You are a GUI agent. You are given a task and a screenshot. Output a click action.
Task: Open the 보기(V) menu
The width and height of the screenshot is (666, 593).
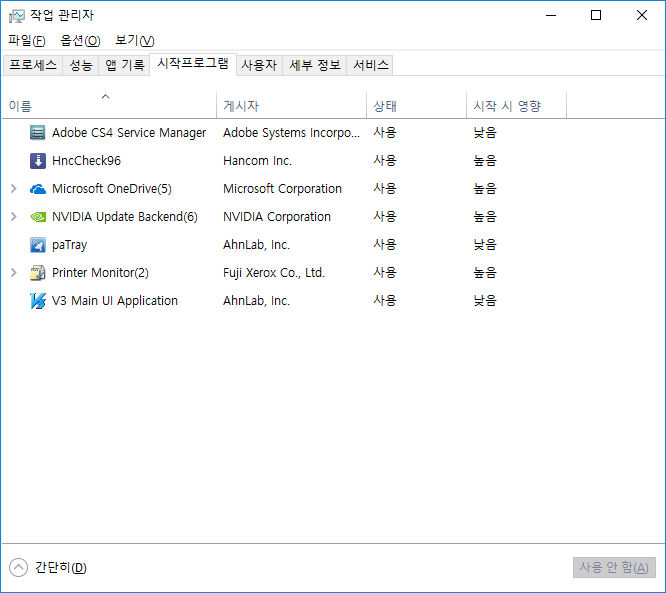coord(135,40)
